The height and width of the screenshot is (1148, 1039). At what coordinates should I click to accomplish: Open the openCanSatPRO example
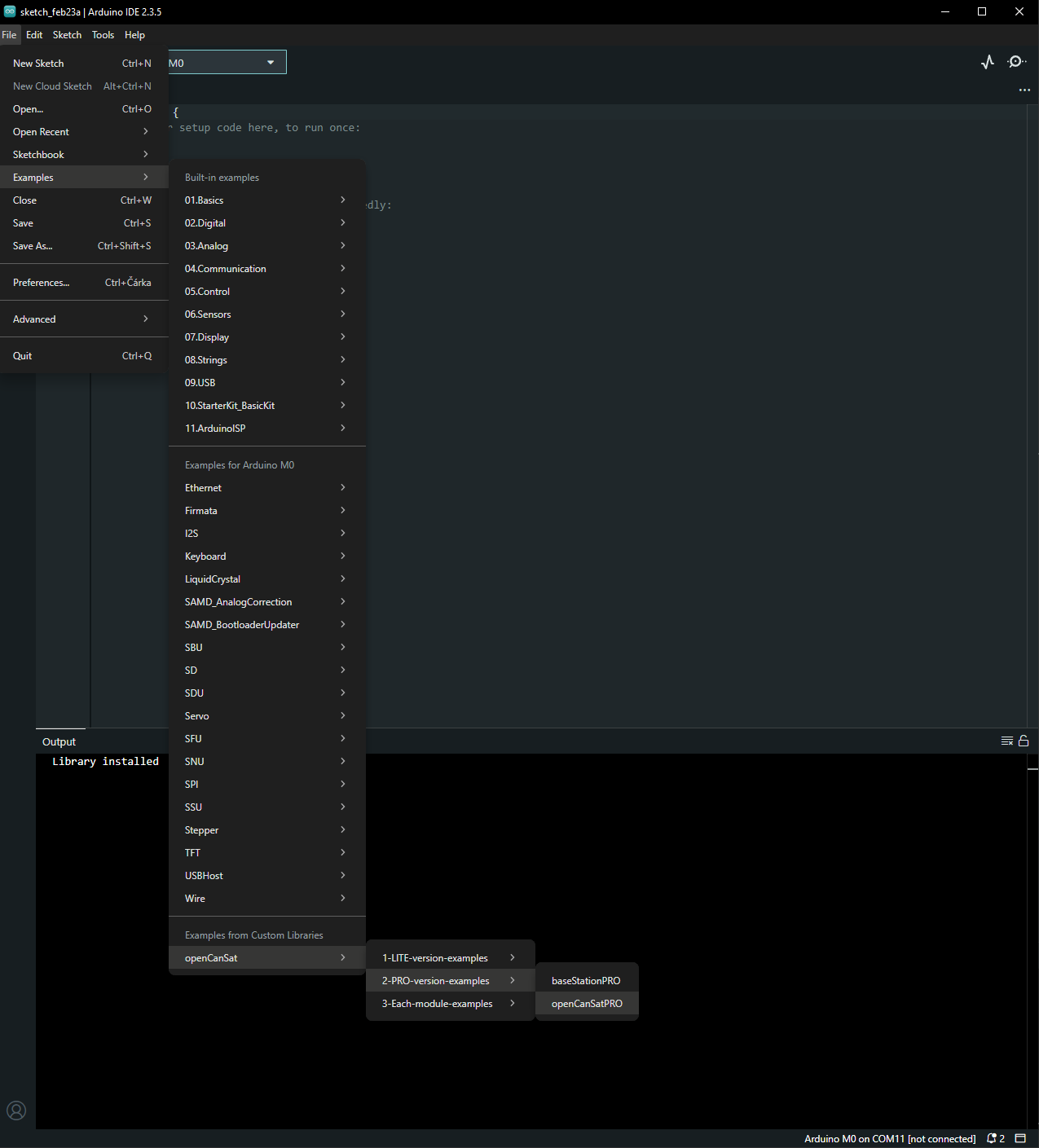[587, 1004]
